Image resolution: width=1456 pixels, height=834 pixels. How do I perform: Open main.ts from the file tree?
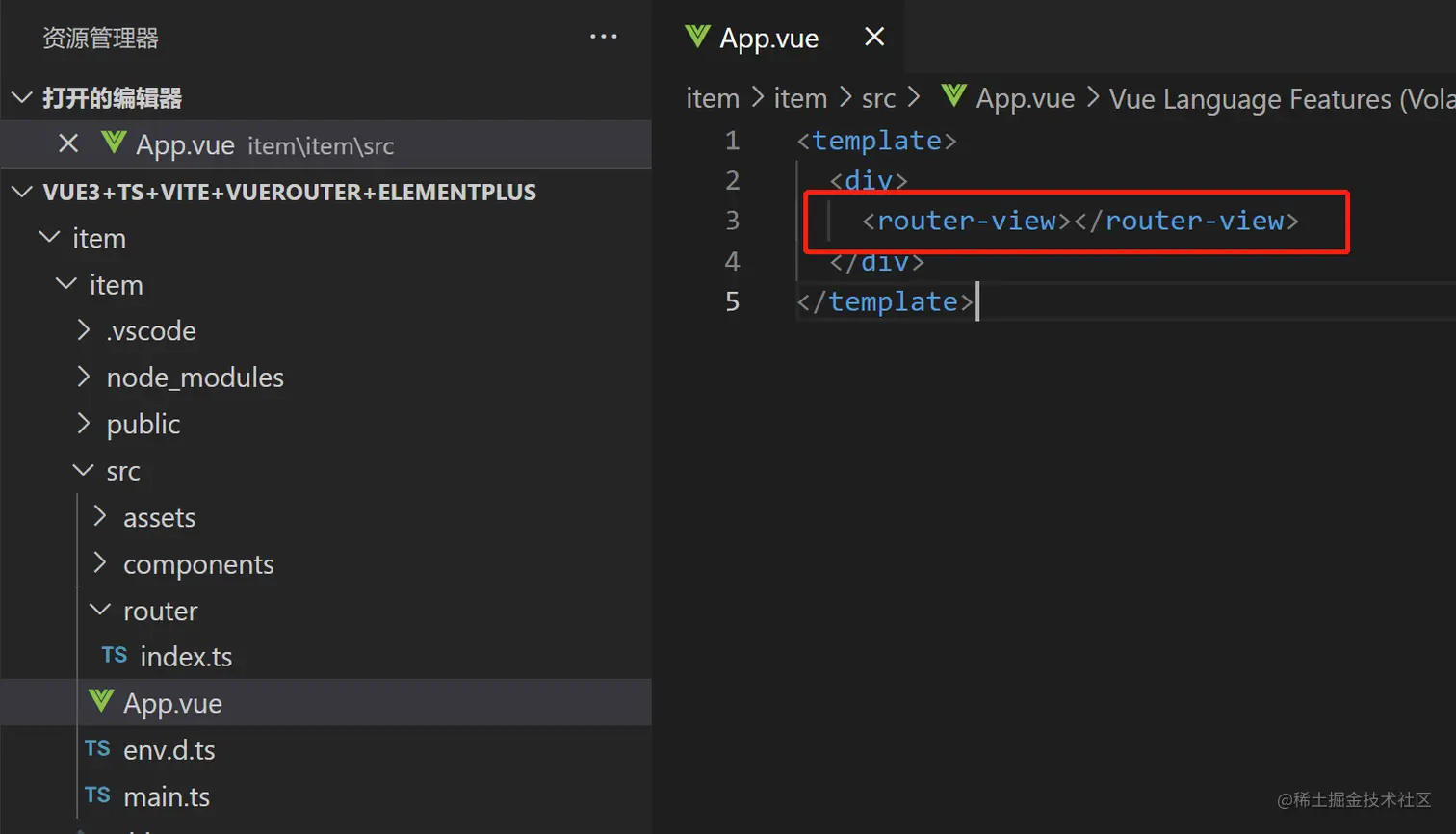[167, 796]
